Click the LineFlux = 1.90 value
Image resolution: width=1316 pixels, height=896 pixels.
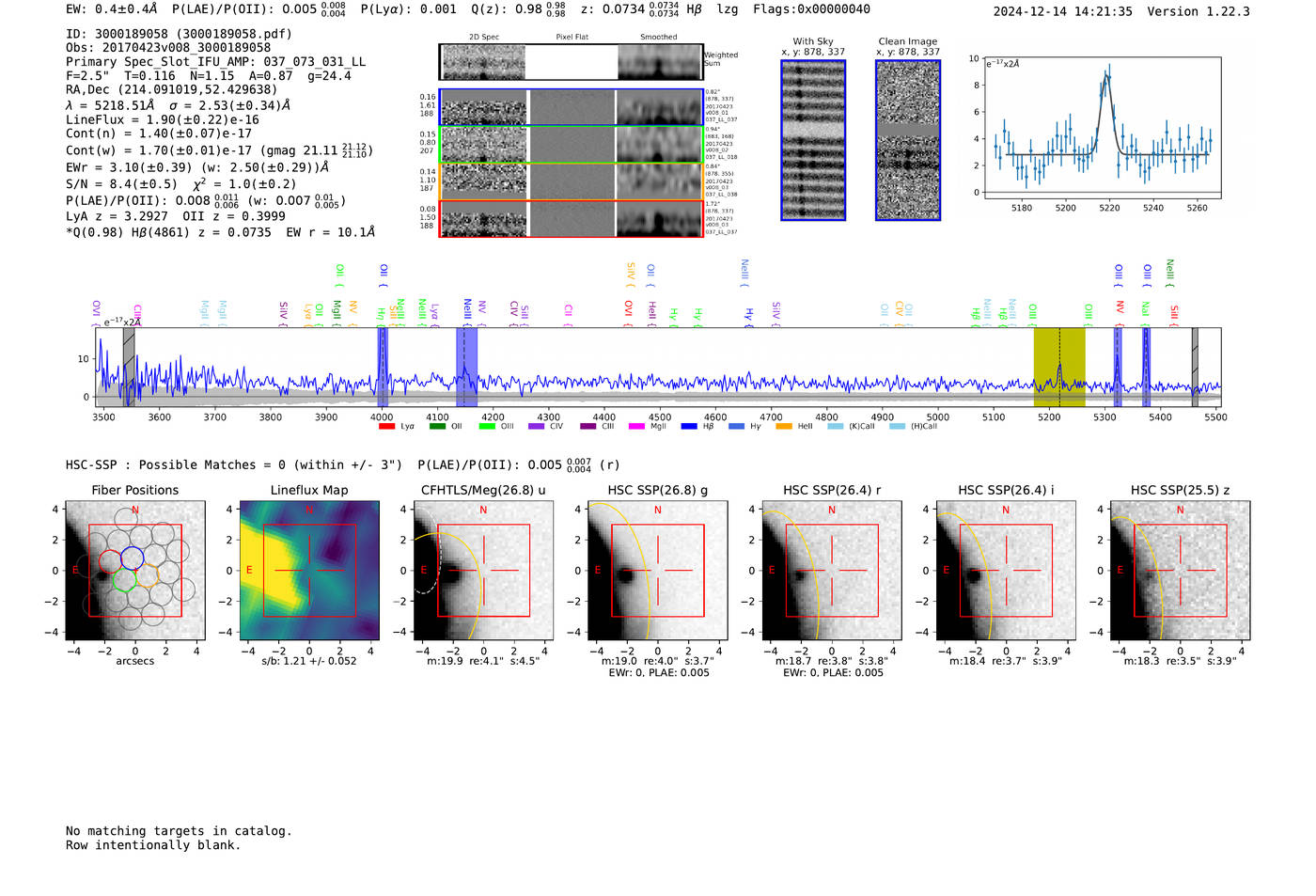[x=163, y=120]
